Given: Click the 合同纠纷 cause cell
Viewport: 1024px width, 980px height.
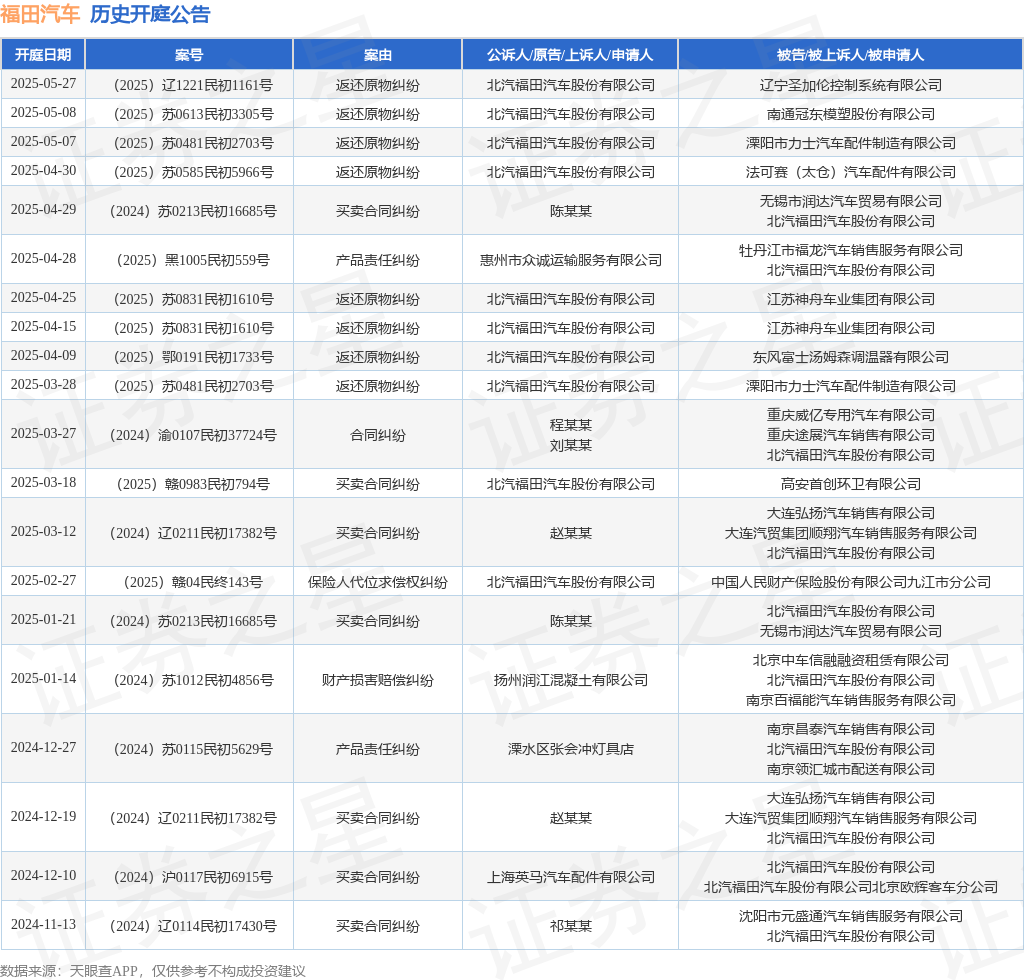Looking at the screenshot, I should 377,435.
